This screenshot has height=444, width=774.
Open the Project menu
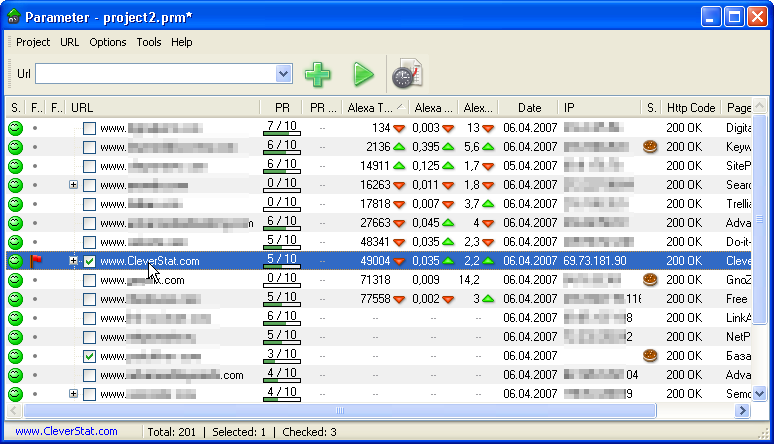point(33,42)
